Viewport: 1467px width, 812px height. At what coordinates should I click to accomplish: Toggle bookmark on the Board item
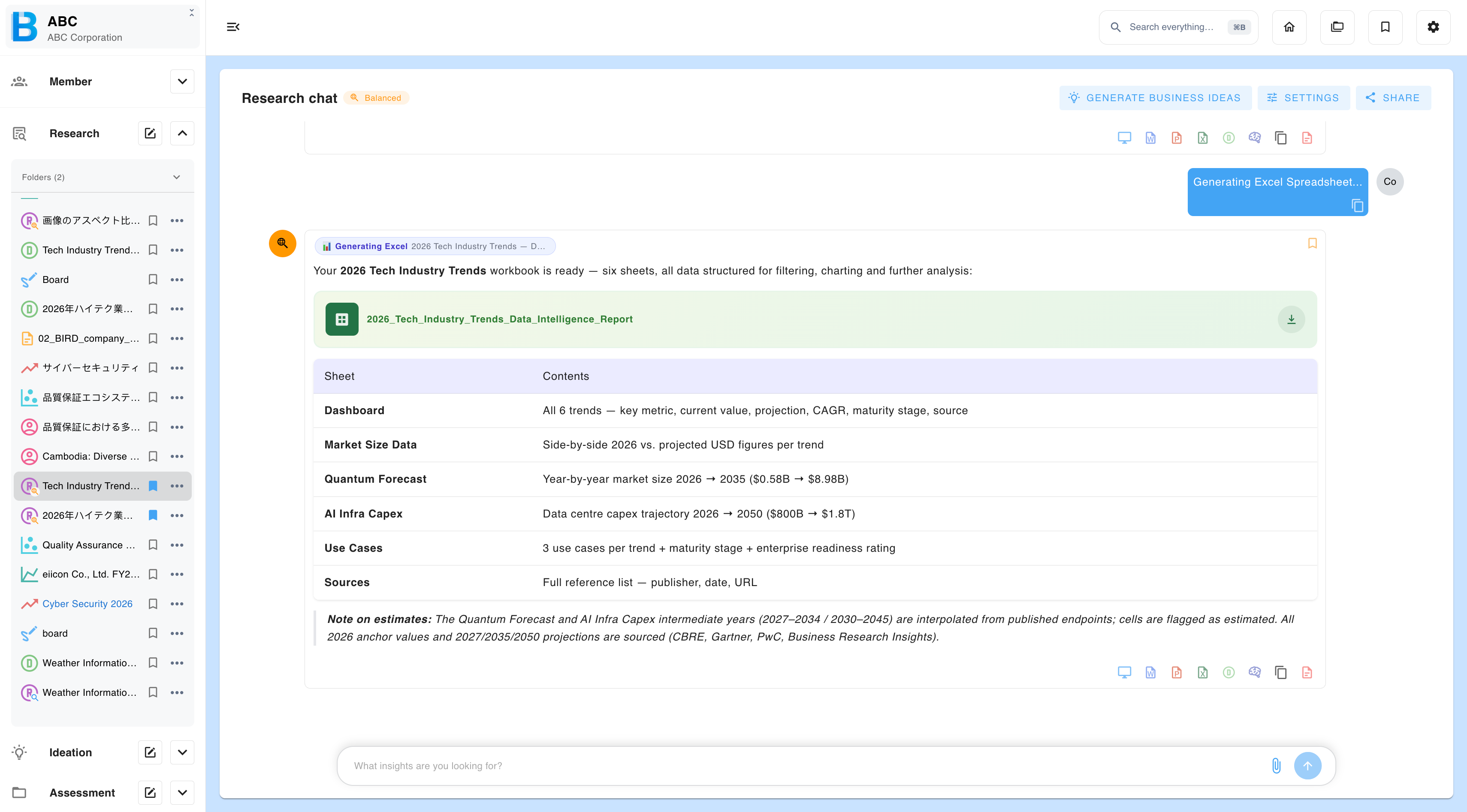pyautogui.click(x=153, y=280)
